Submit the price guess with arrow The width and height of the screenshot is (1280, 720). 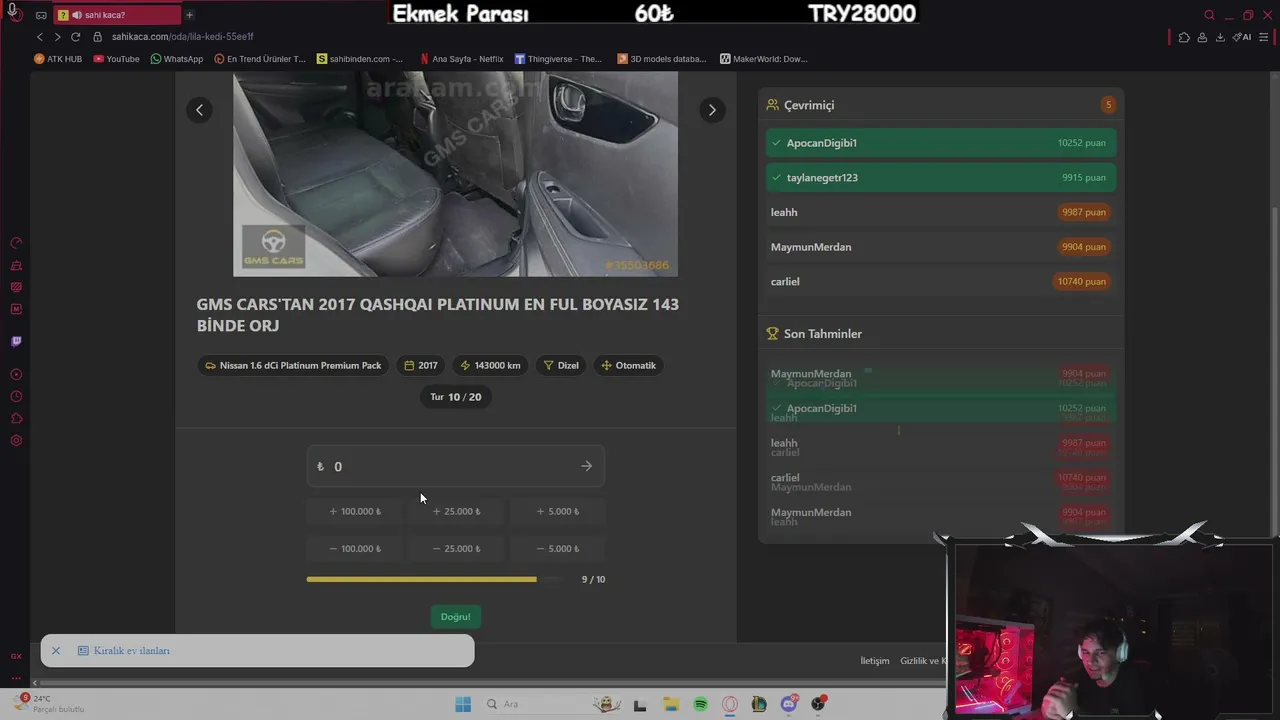[586, 466]
